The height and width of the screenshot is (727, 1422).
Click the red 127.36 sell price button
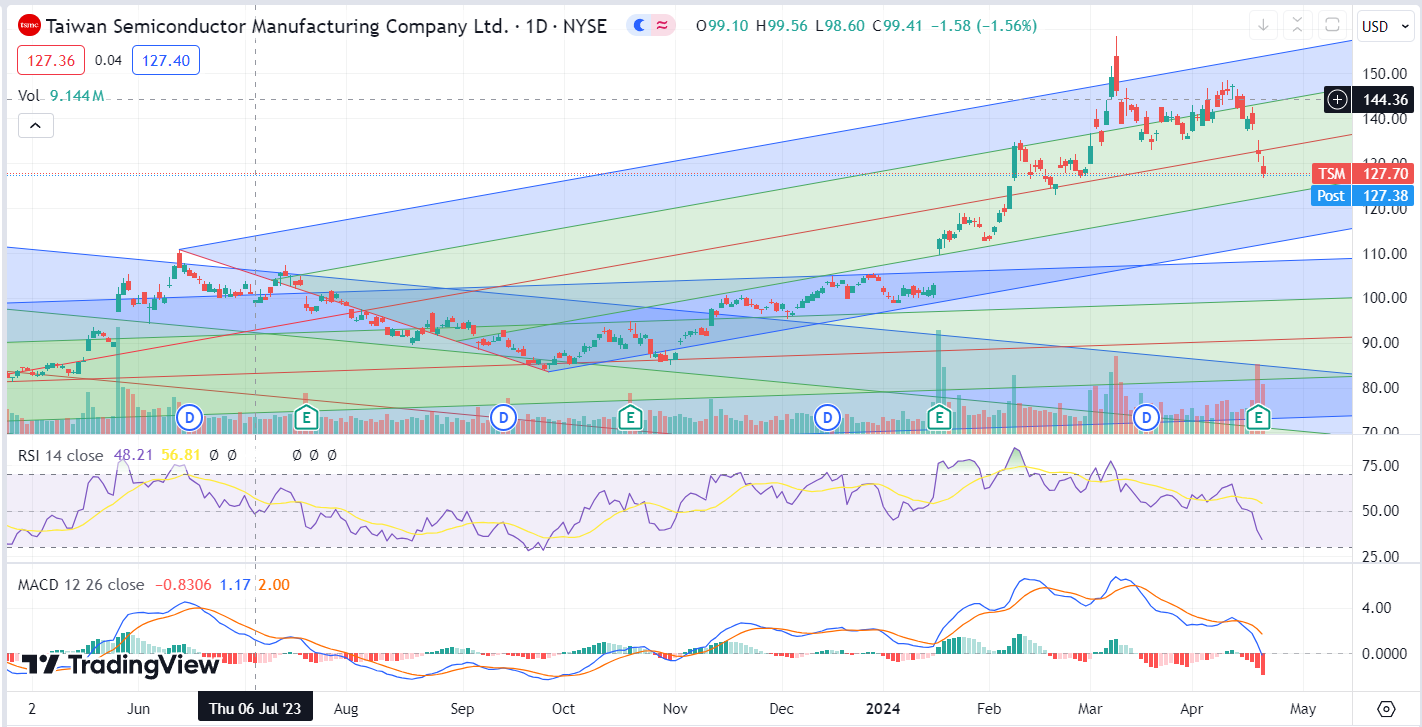point(52,60)
